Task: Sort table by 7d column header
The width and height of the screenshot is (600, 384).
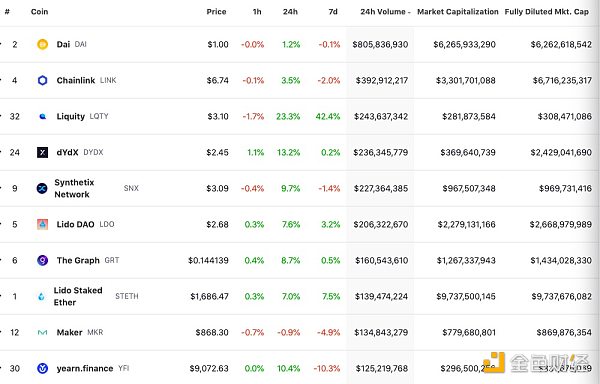Action: 333,12
